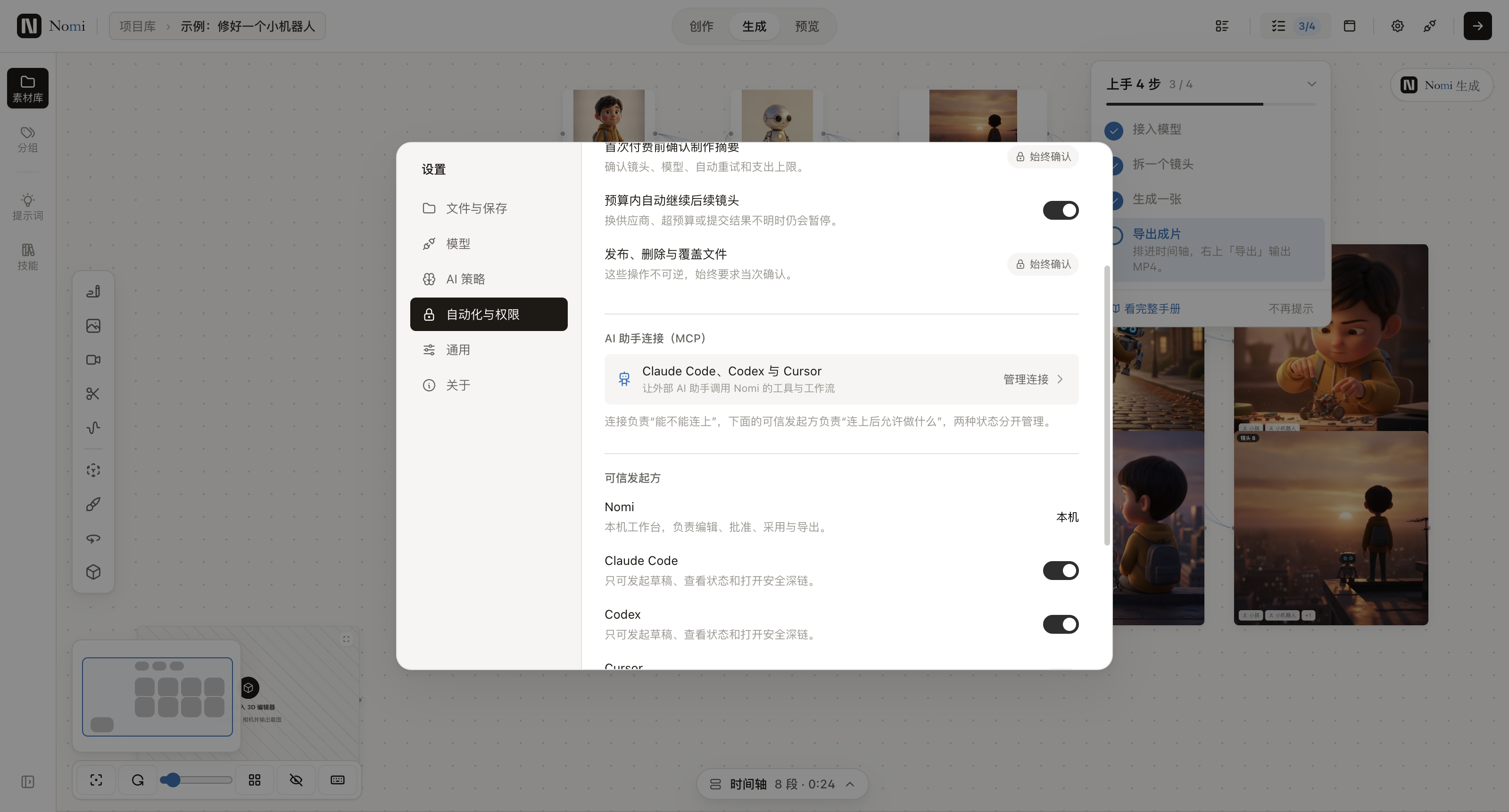Image resolution: width=1509 pixels, height=812 pixels.
Task: Open 关于 settings section
Action: (489, 385)
